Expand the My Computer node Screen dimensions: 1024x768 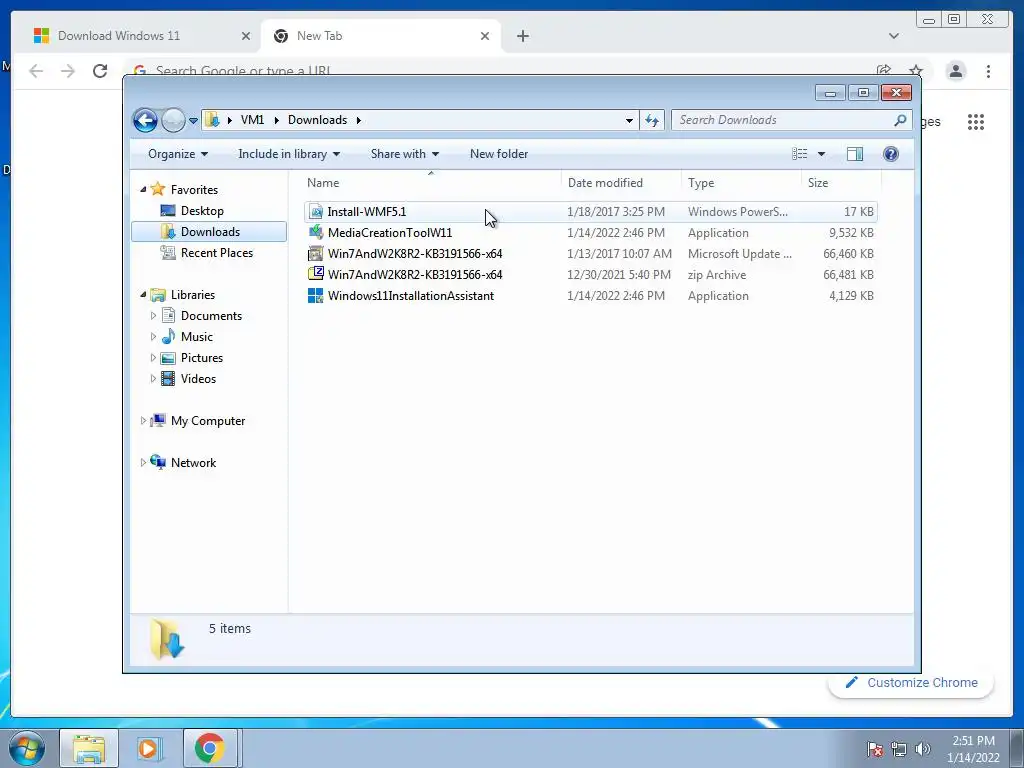[143, 421]
